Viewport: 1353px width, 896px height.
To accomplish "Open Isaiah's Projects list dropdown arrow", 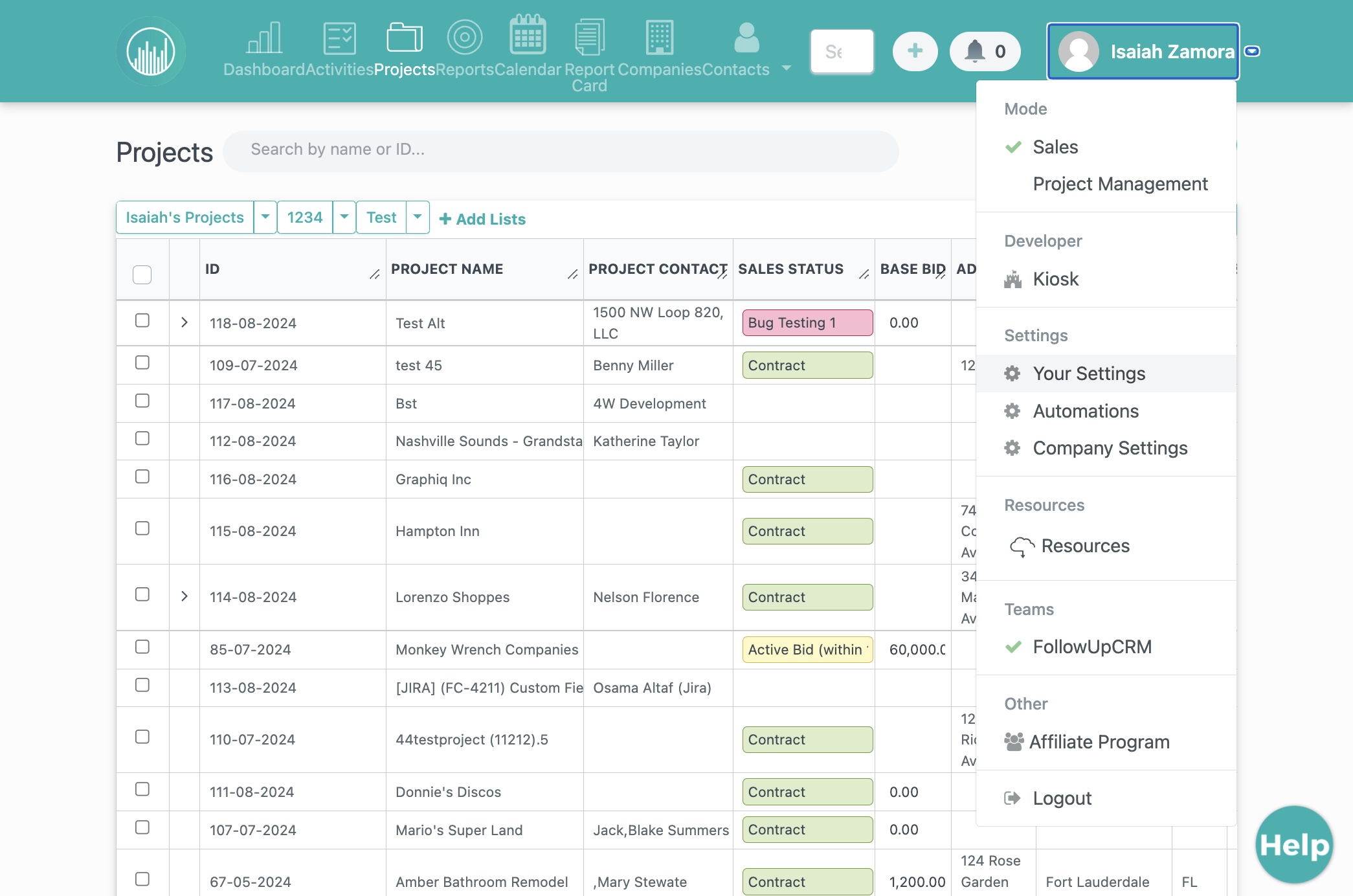I will [x=265, y=218].
